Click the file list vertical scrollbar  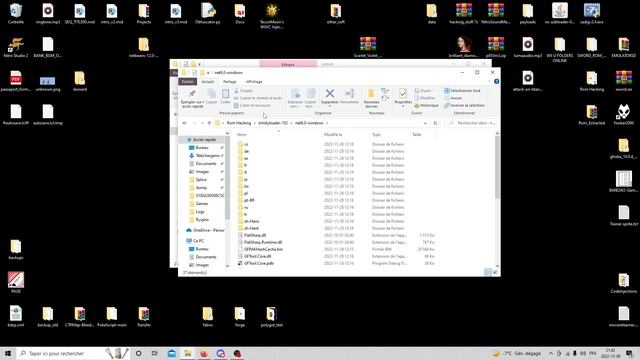click(x=497, y=167)
